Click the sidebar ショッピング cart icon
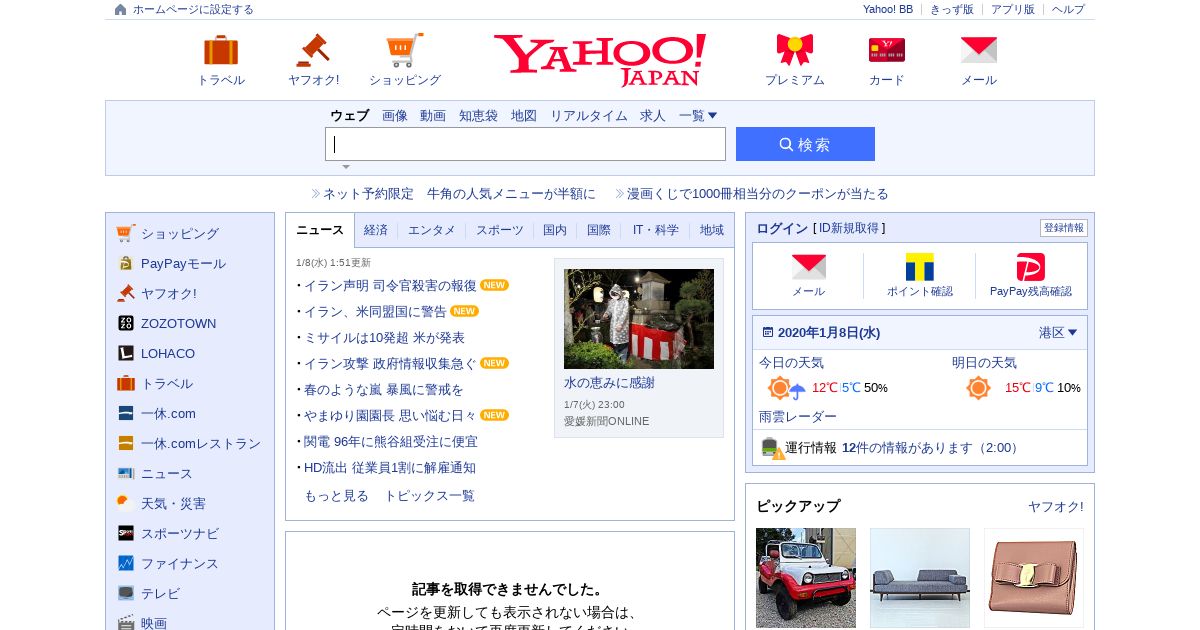Viewport: 1200px width, 630px height. [x=126, y=233]
